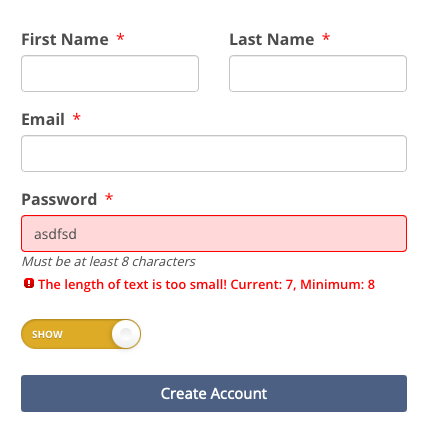This screenshot has width=434, height=445.
Task: Click the 'Must be at least 8 characters' hint
Action: [109, 262]
